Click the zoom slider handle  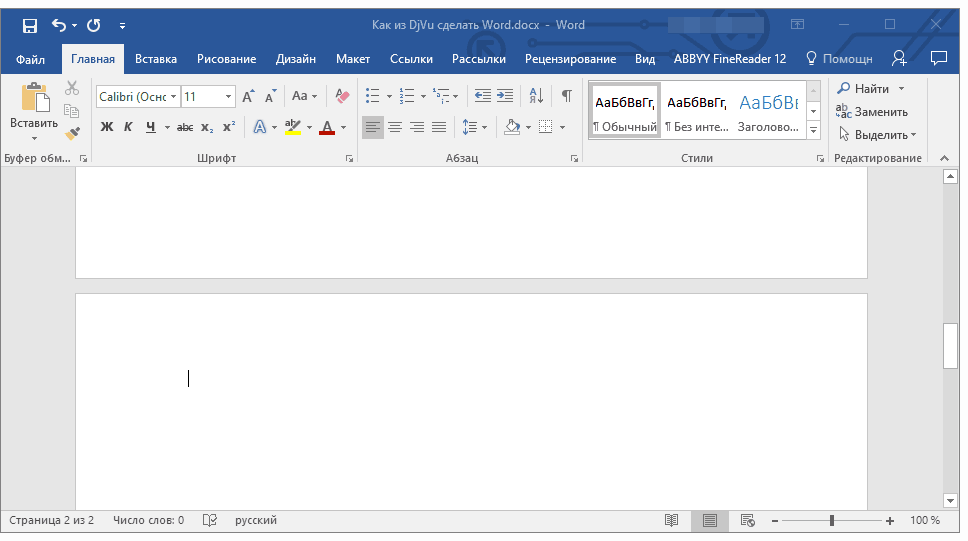(x=831, y=521)
